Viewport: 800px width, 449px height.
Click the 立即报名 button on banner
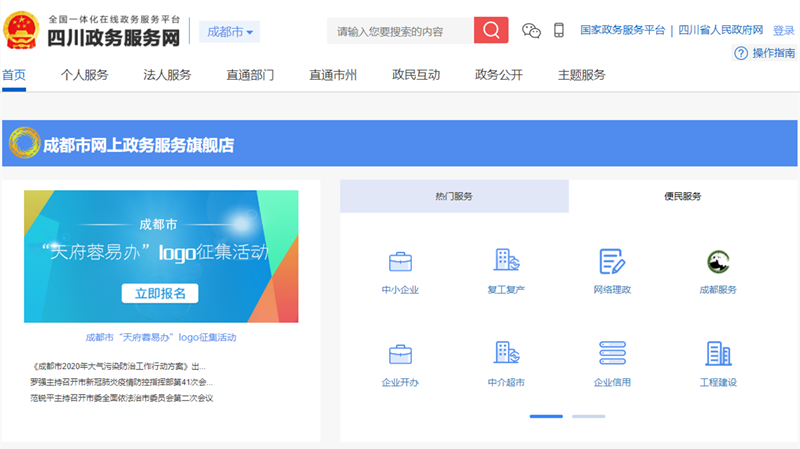160,293
